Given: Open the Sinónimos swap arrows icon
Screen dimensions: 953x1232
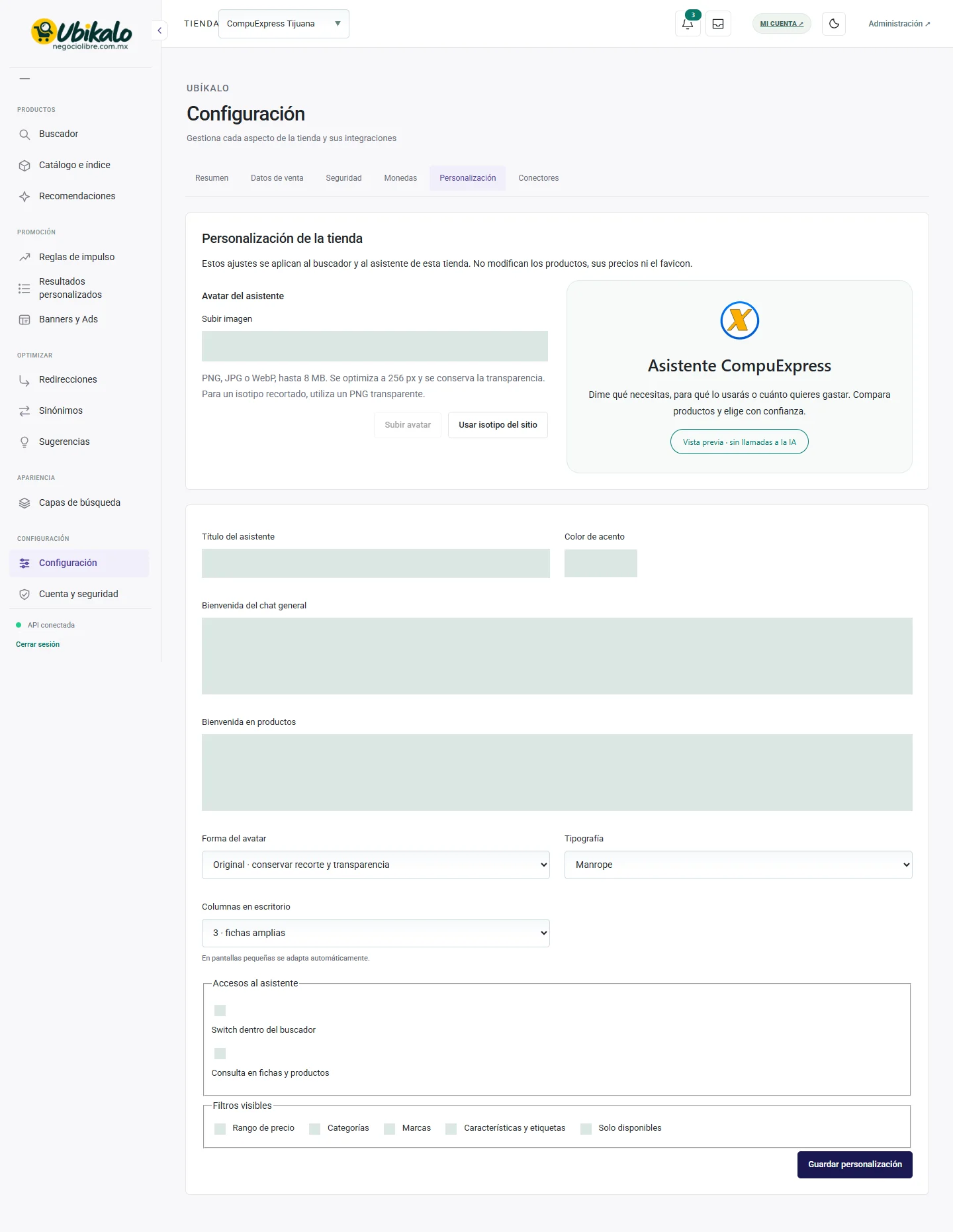Looking at the screenshot, I should click(x=24, y=411).
